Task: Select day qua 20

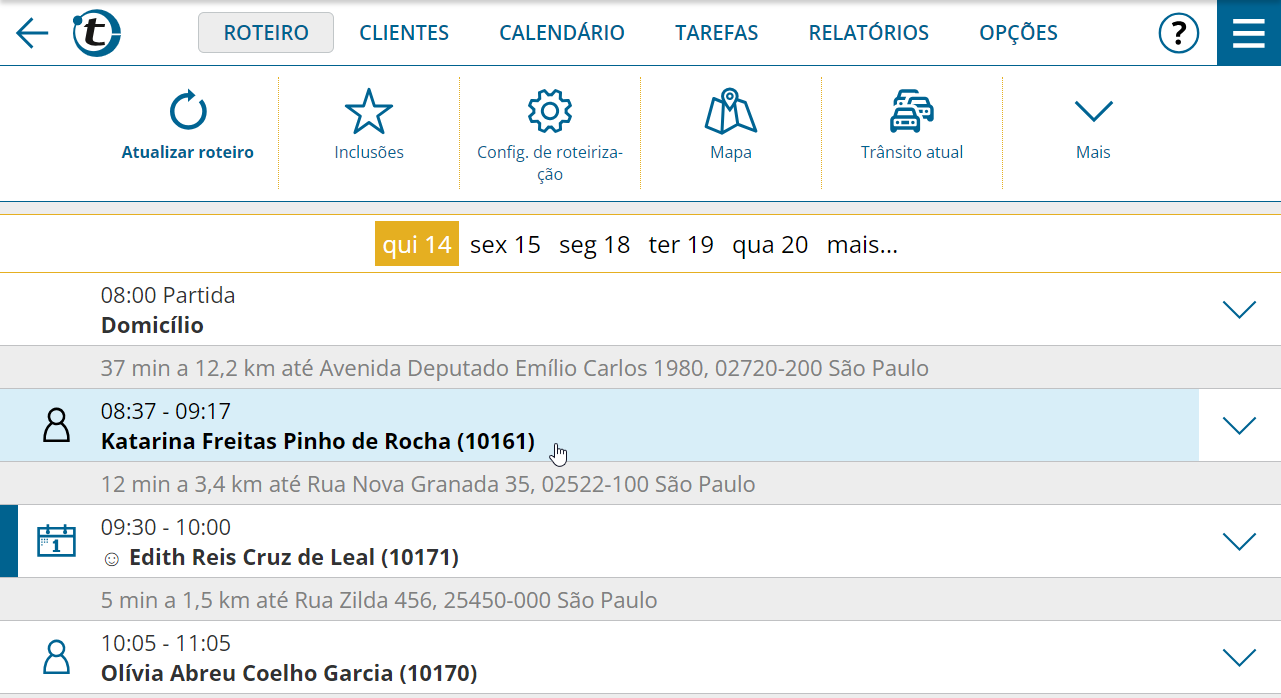Action: pos(770,244)
